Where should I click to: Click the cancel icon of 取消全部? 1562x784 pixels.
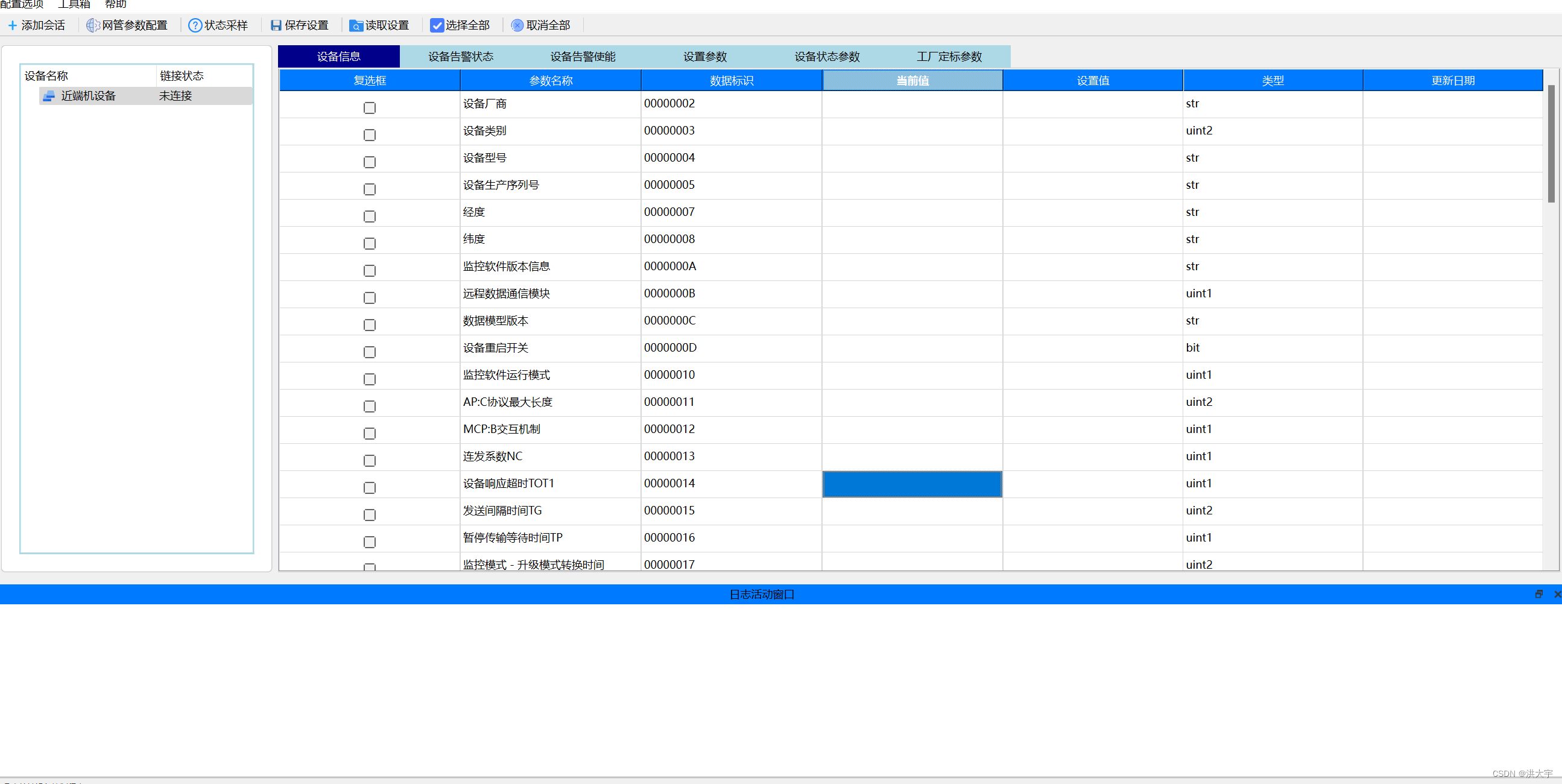[517, 25]
